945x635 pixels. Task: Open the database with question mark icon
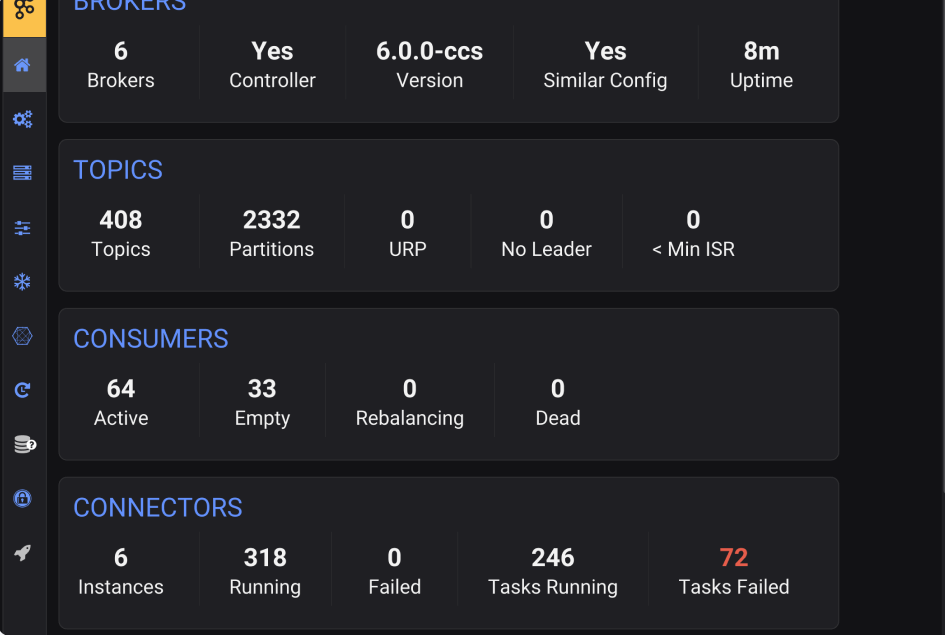(x=24, y=444)
